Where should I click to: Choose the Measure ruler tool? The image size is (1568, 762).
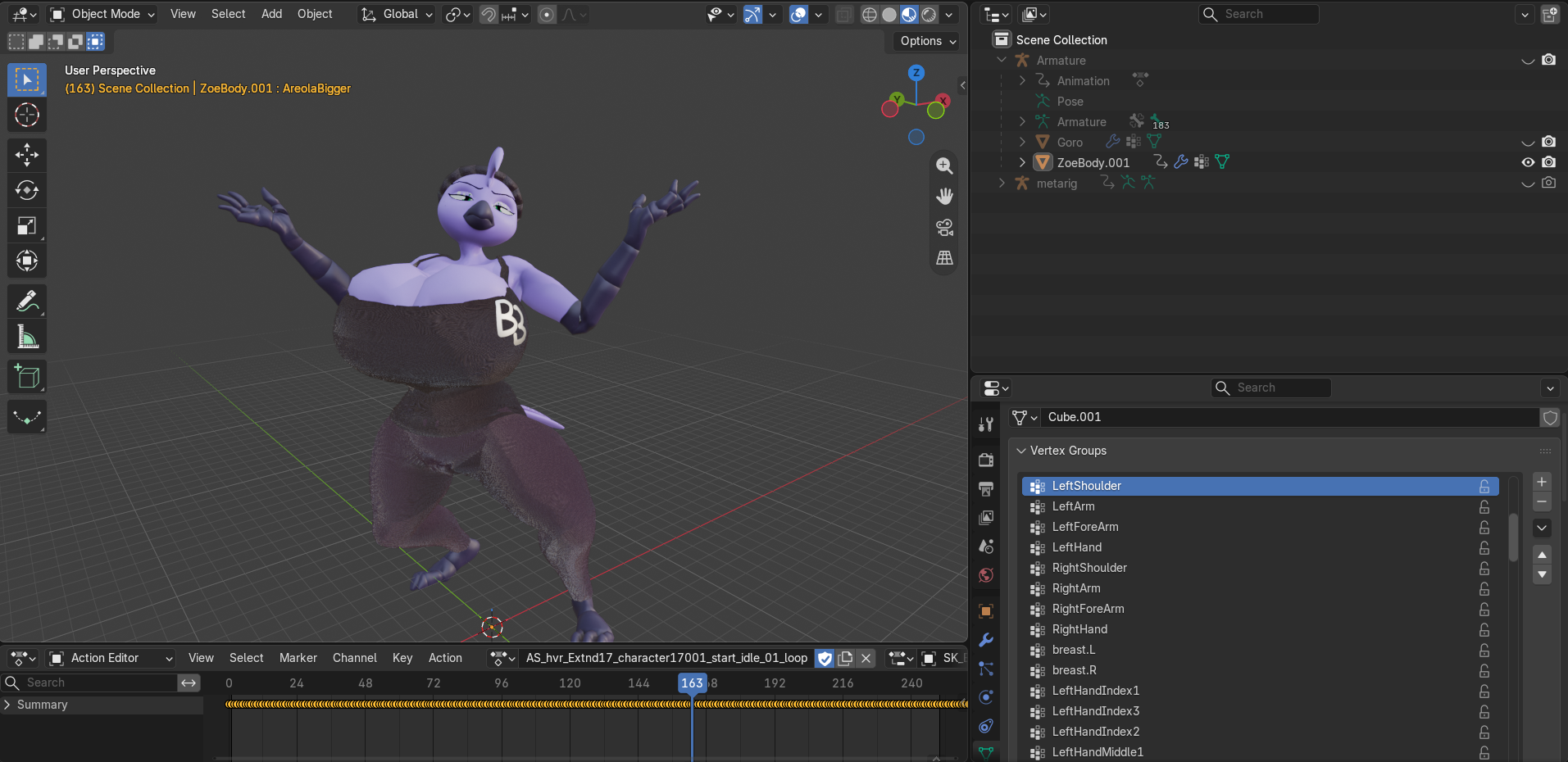27,336
